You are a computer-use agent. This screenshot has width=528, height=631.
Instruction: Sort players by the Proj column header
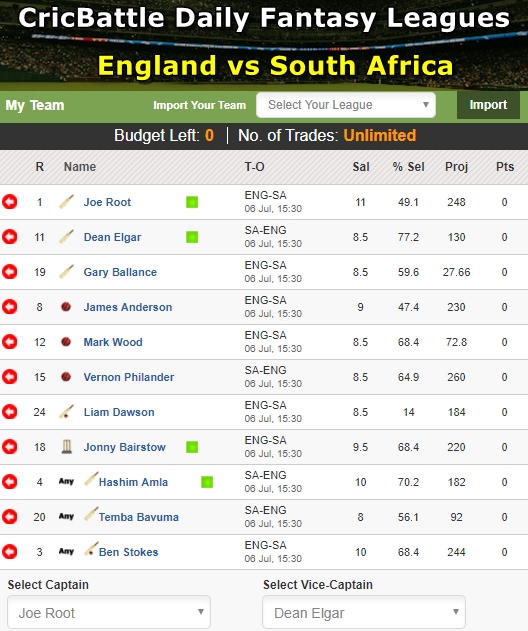456,167
